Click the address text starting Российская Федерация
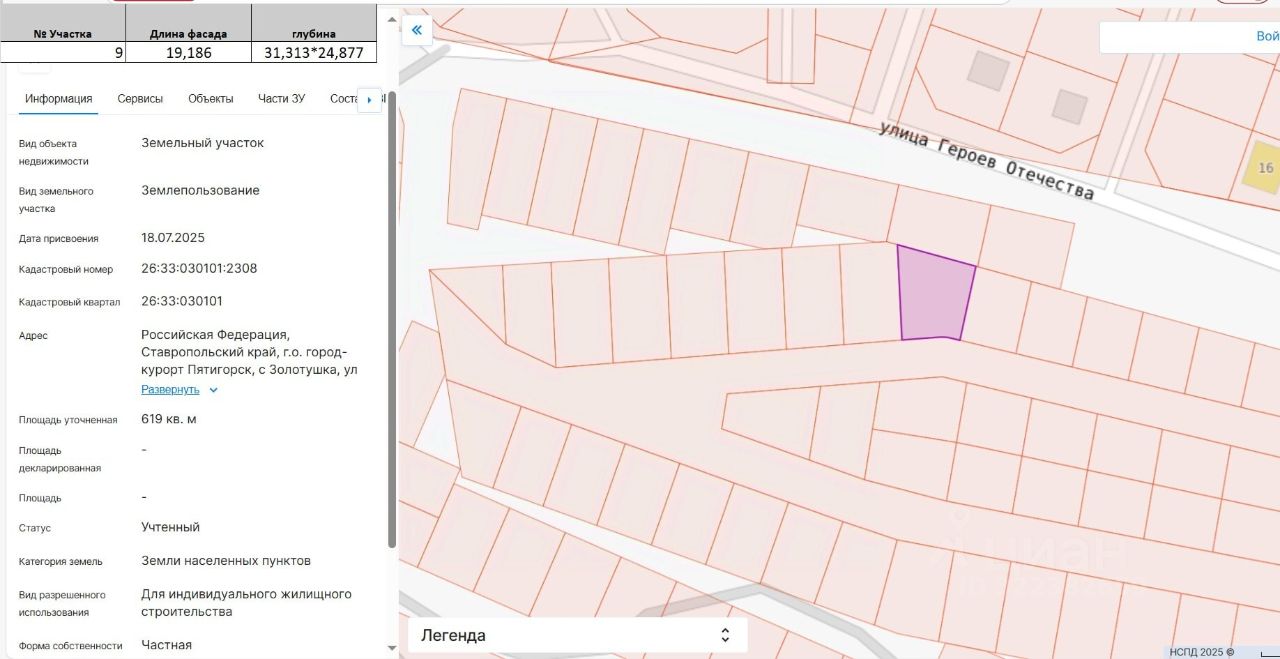 249,352
